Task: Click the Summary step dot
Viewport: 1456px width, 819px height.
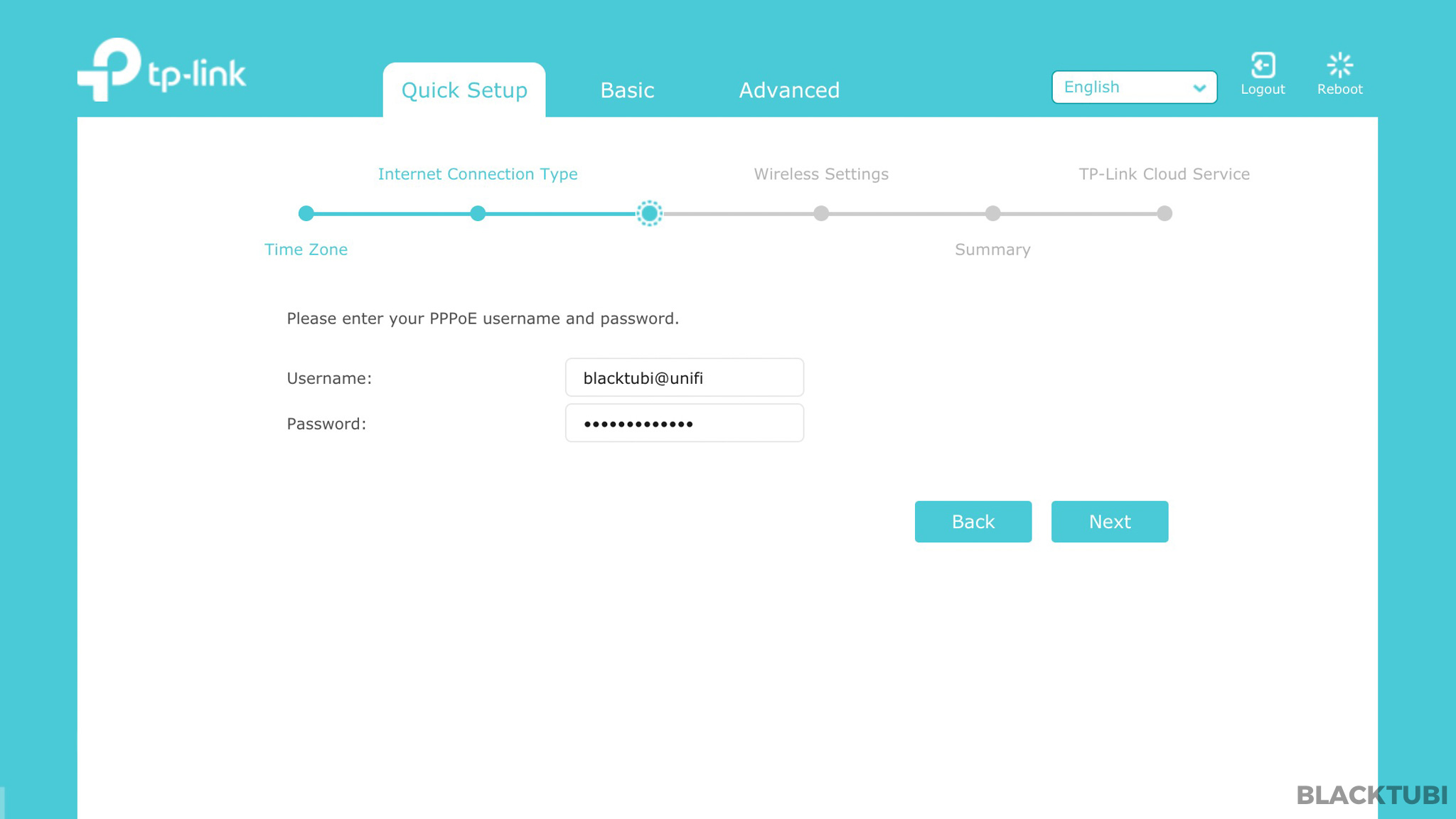Action: 993,213
